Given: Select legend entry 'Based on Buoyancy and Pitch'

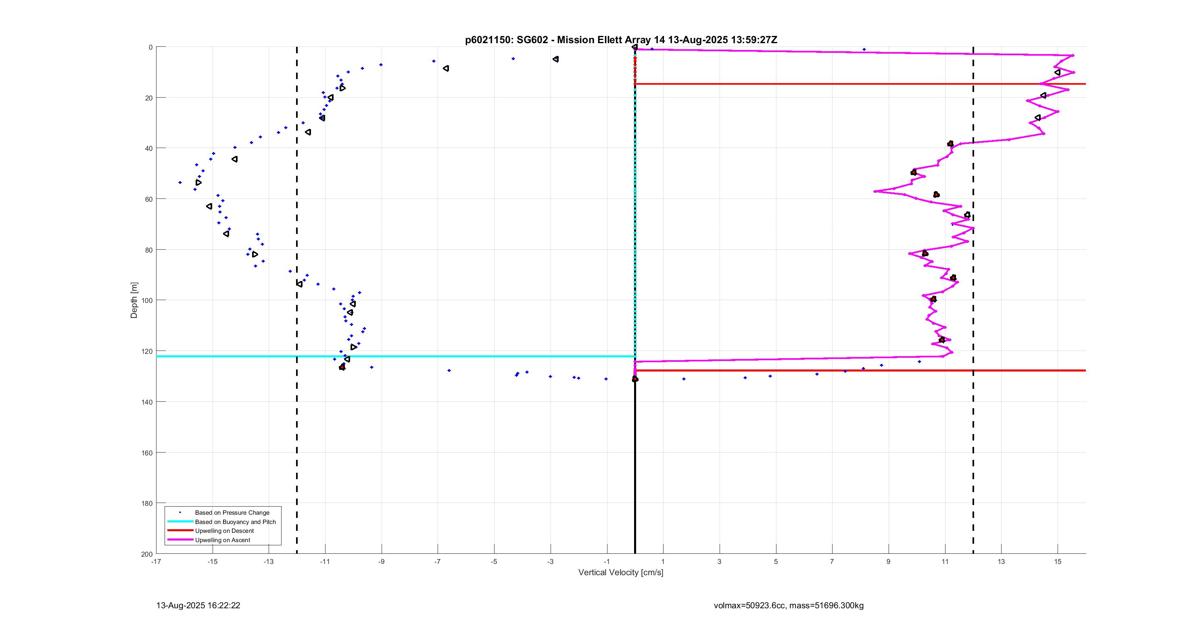Looking at the screenshot, I should 236,521.
